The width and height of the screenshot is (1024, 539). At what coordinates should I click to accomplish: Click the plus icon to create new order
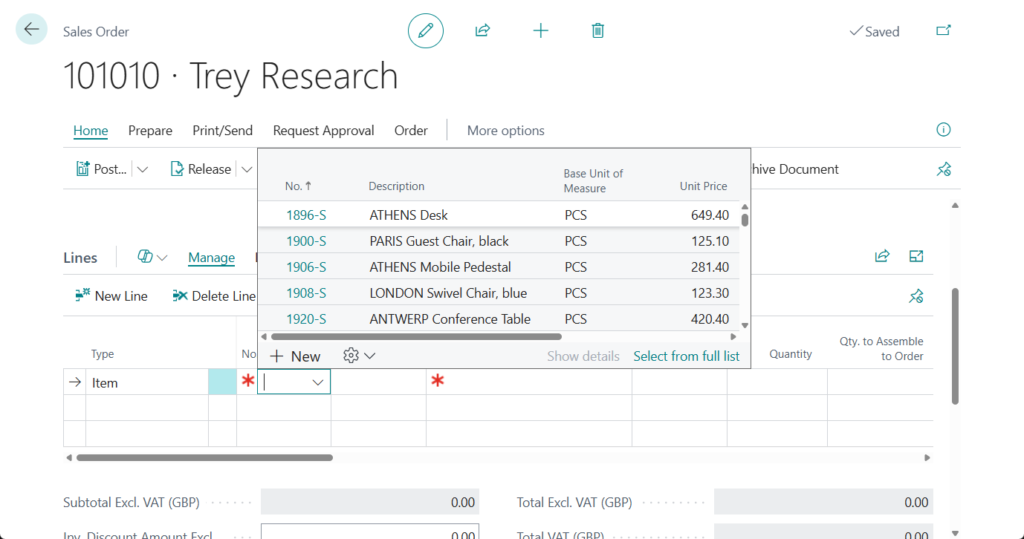(540, 31)
